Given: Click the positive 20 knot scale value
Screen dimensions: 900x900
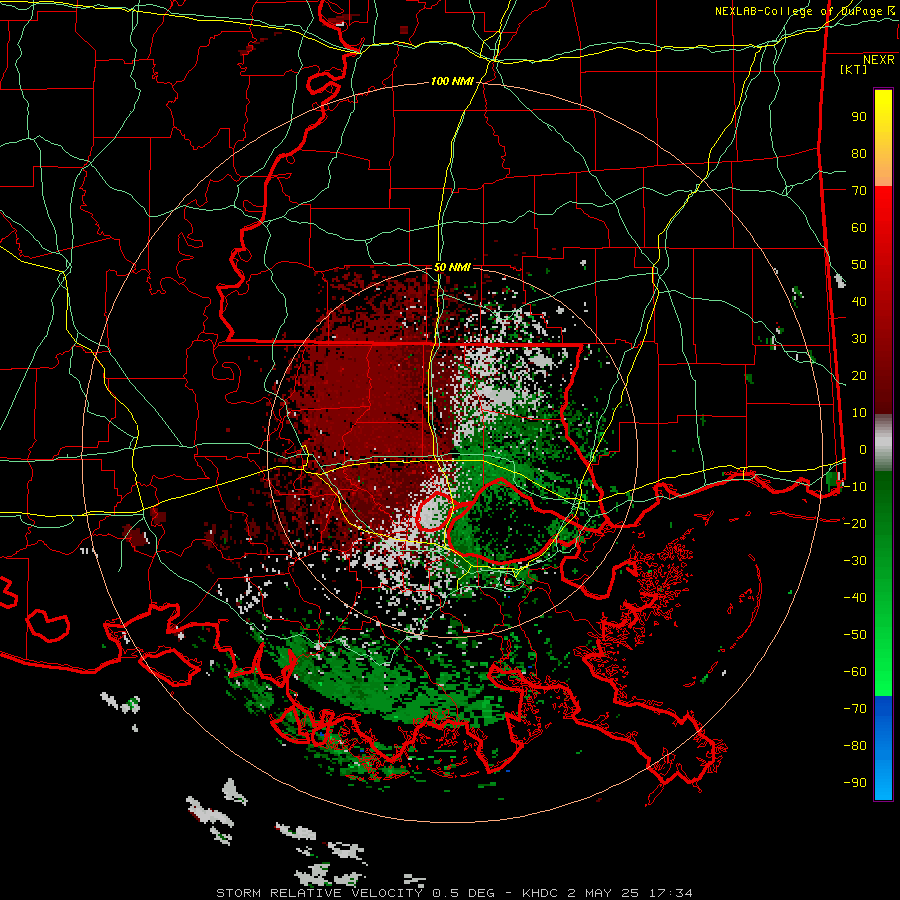Looking at the screenshot, I should click(x=859, y=376).
